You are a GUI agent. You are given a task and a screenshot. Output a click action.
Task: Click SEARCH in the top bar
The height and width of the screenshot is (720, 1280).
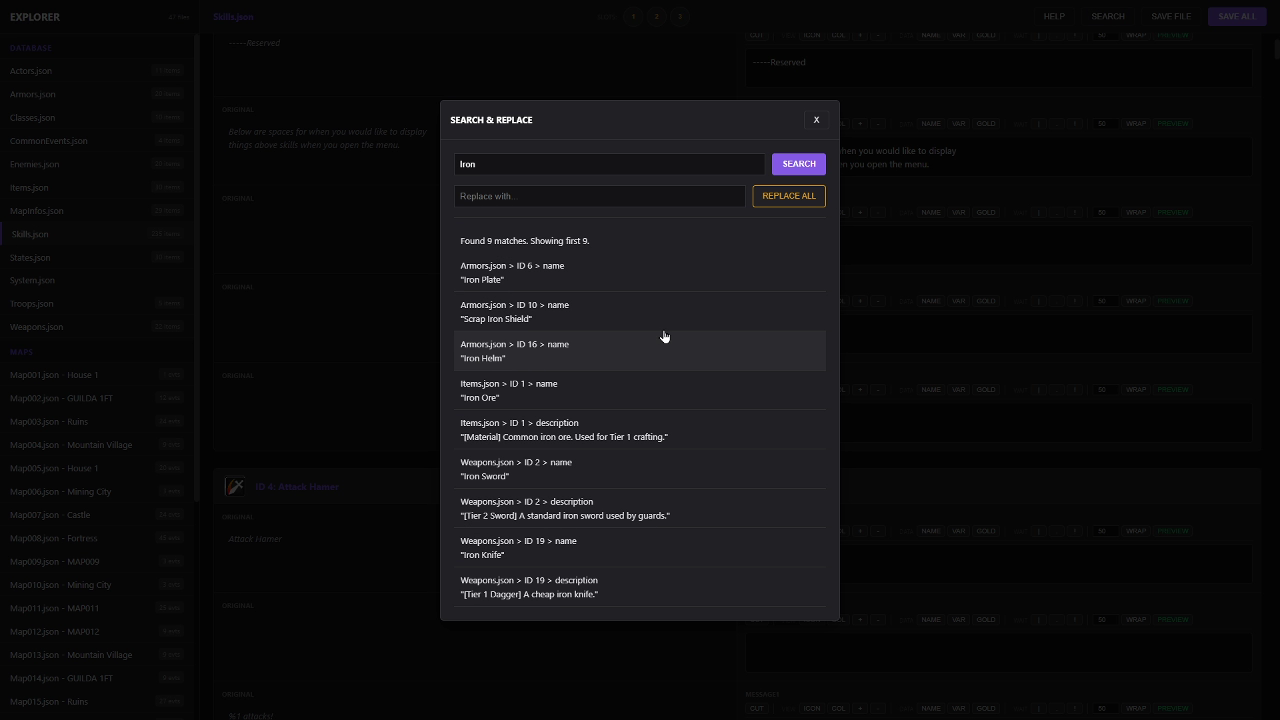coord(1108,16)
